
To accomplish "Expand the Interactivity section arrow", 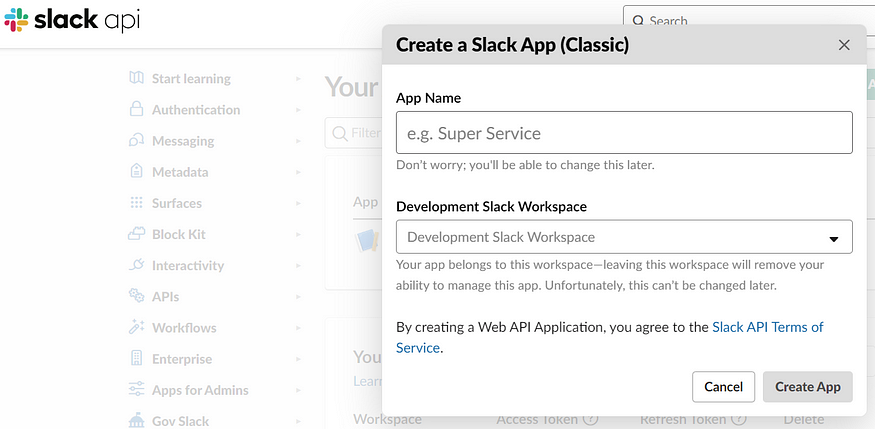I will pyautogui.click(x=299, y=266).
